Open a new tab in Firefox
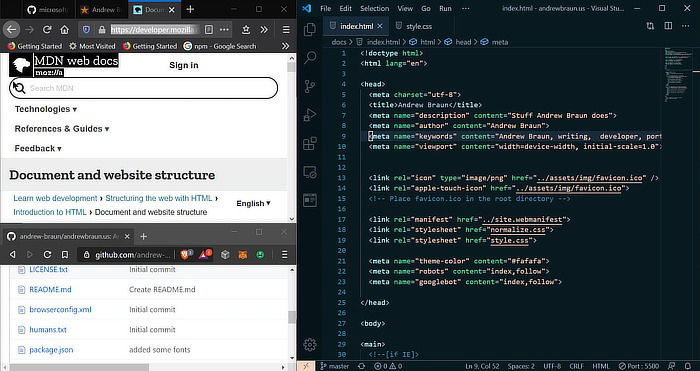The width and height of the screenshot is (700, 371). [190, 9]
